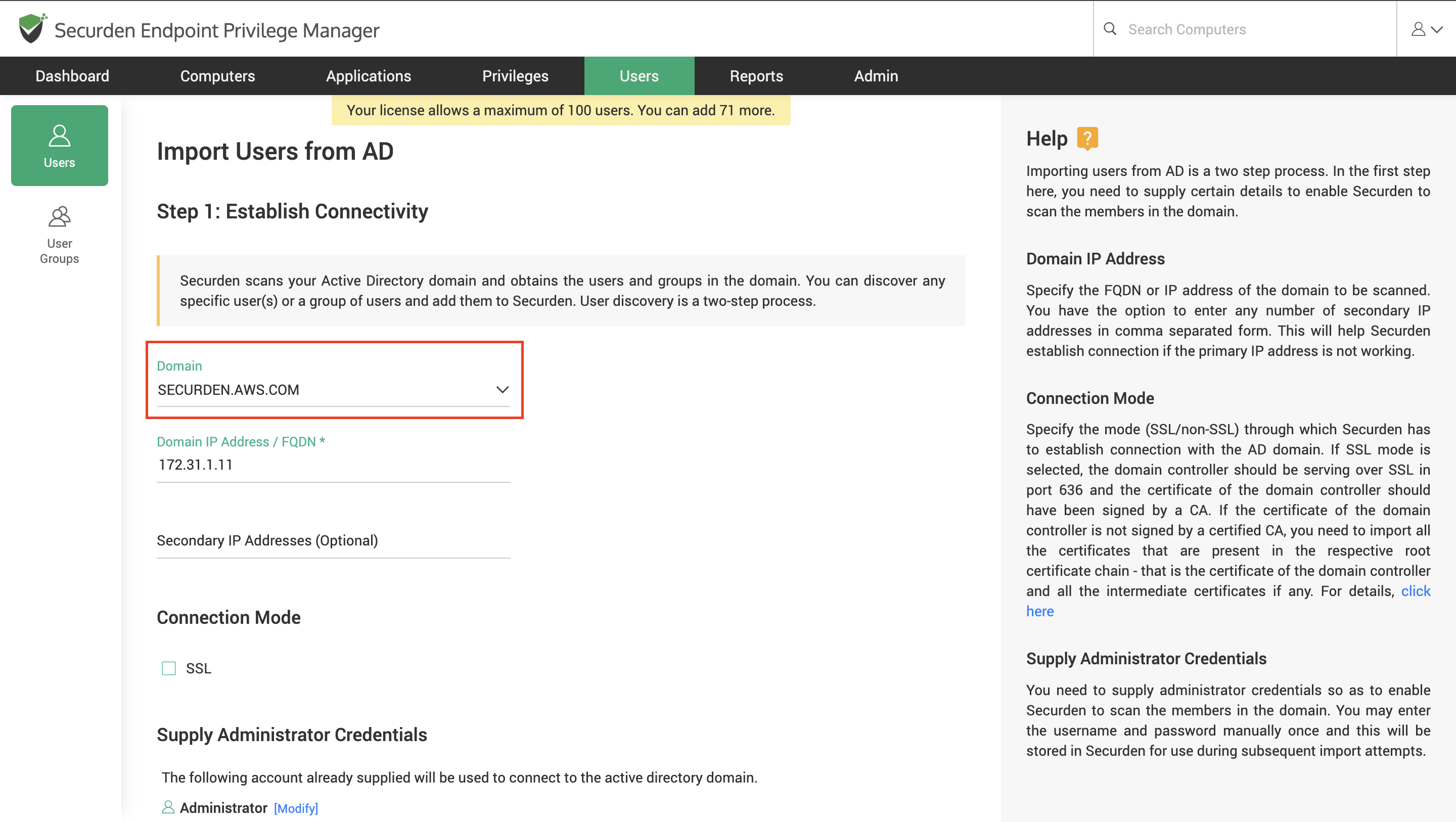1456x822 pixels.
Task: Click the Administrator account person icon
Action: [x=167, y=807]
